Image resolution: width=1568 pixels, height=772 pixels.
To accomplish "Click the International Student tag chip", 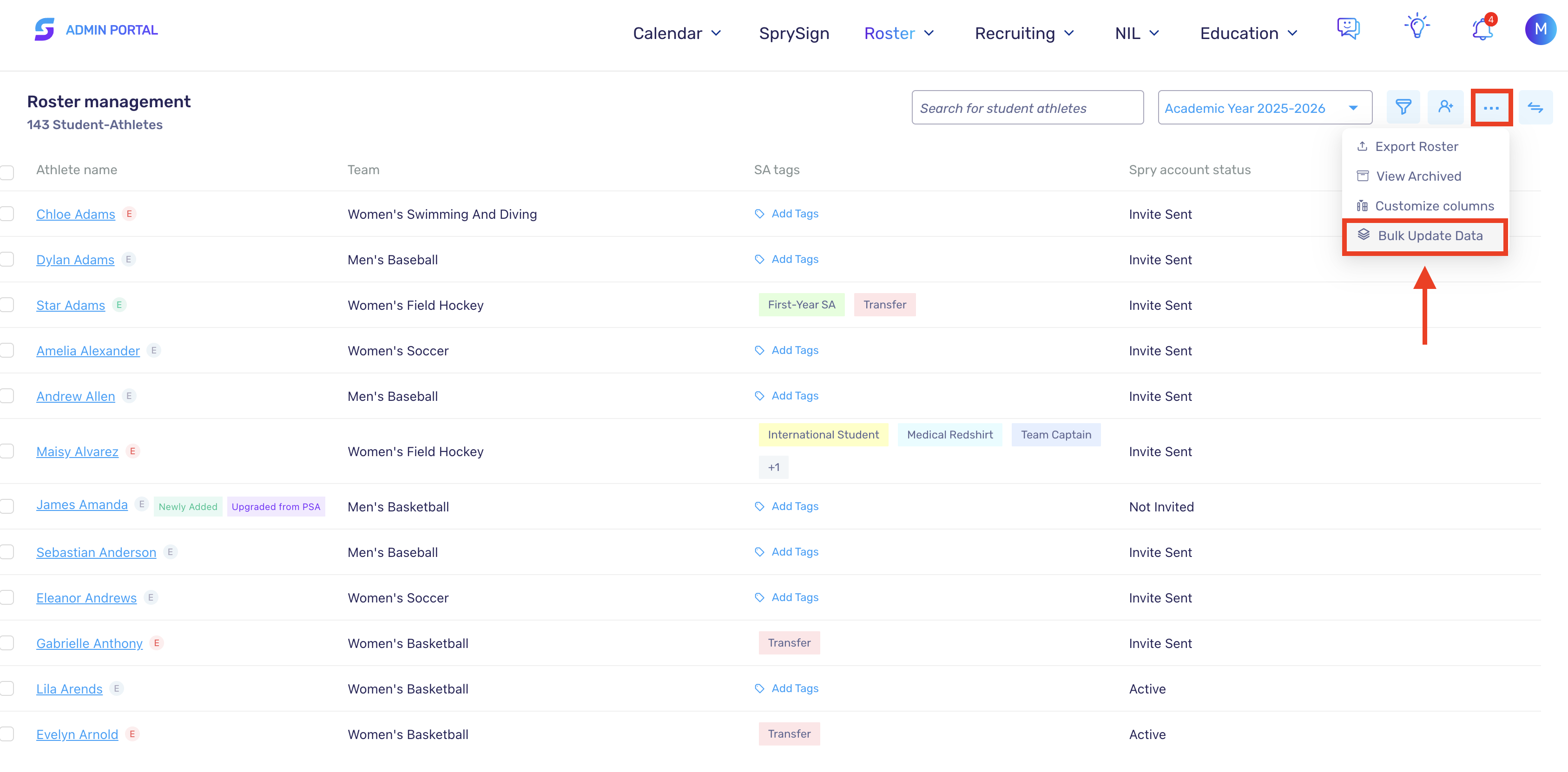I will [x=824, y=435].
